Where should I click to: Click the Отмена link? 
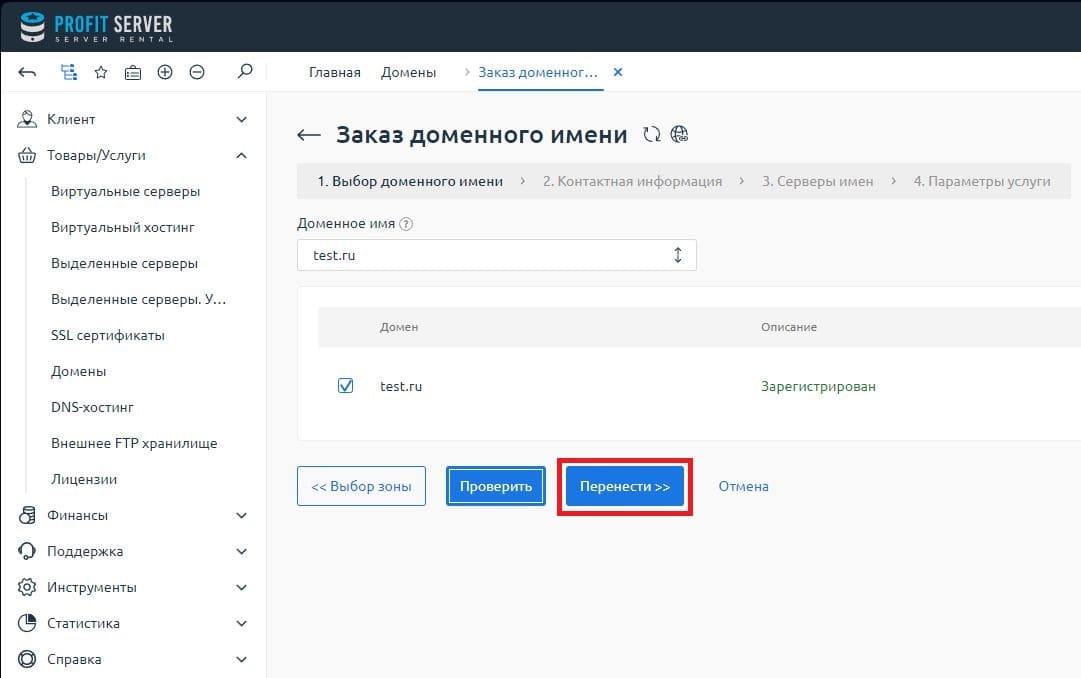(x=743, y=486)
